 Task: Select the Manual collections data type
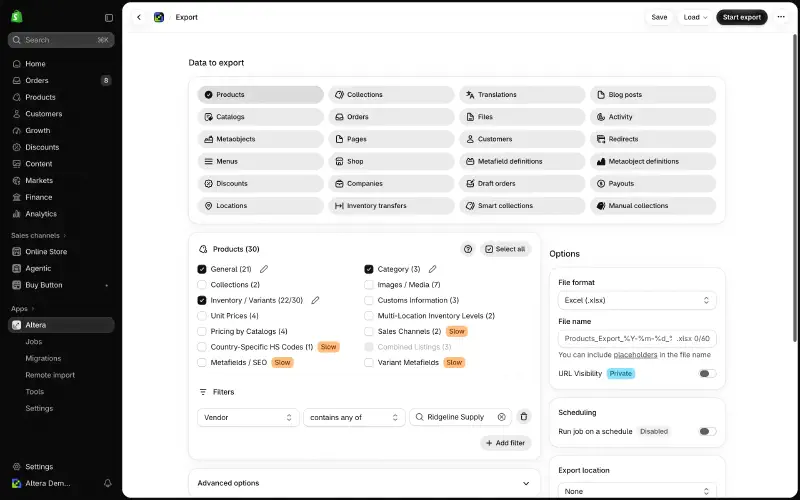[653, 206]
